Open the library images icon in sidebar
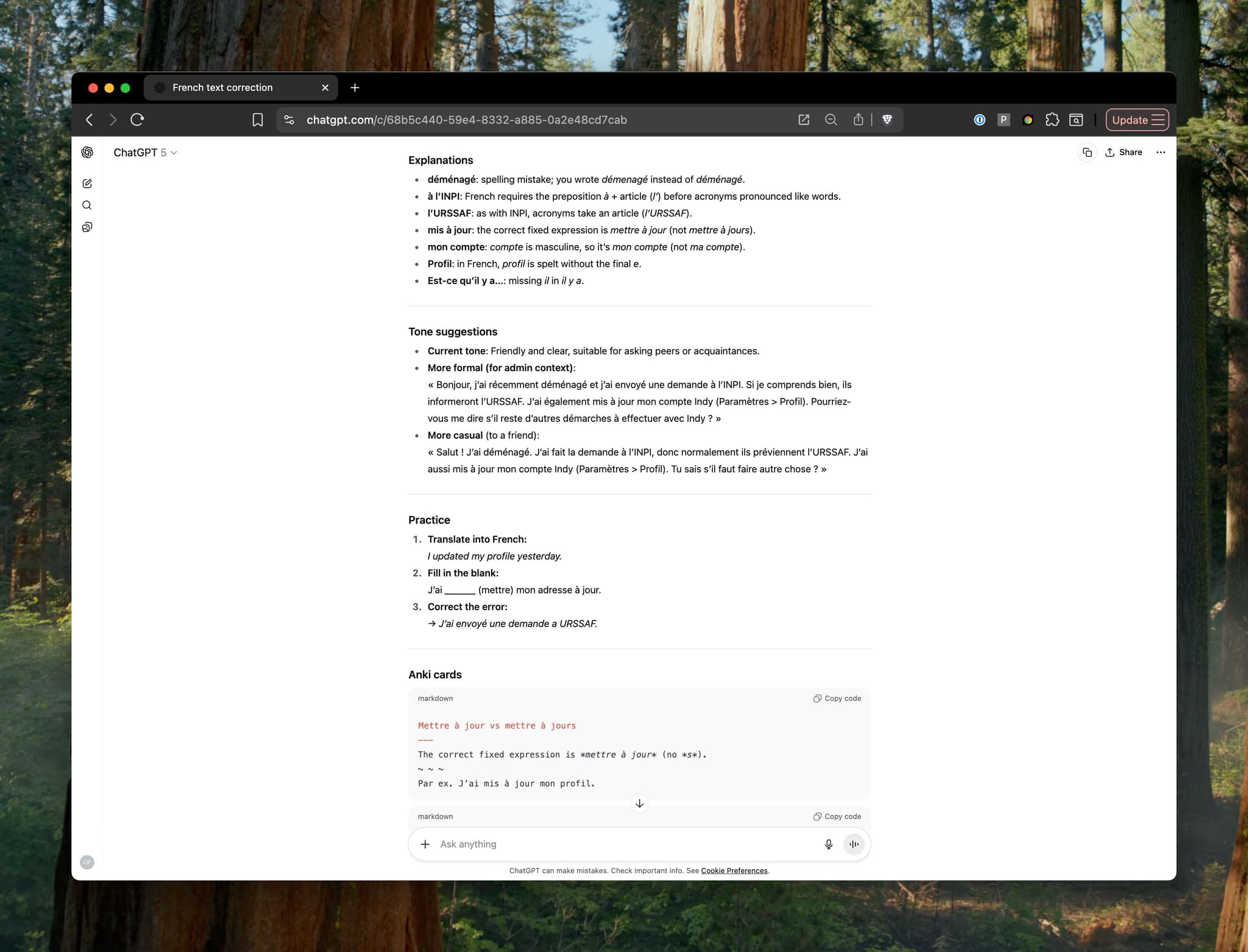 click(x=87, y=227)
